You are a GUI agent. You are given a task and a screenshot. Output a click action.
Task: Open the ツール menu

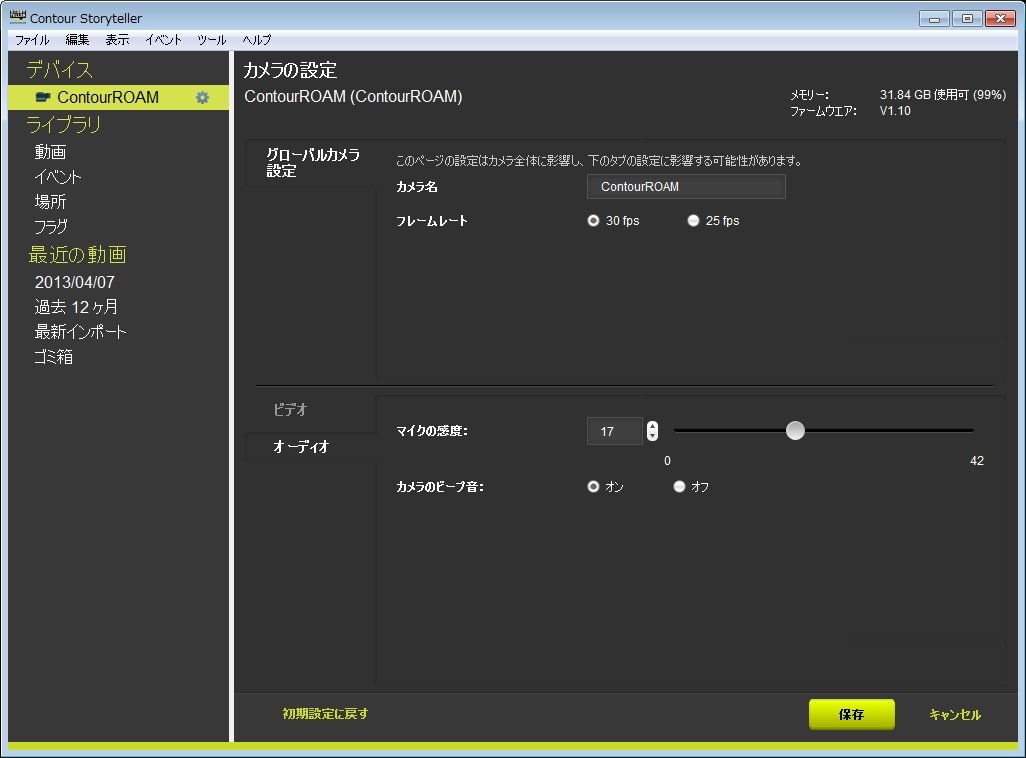(211, 40)
